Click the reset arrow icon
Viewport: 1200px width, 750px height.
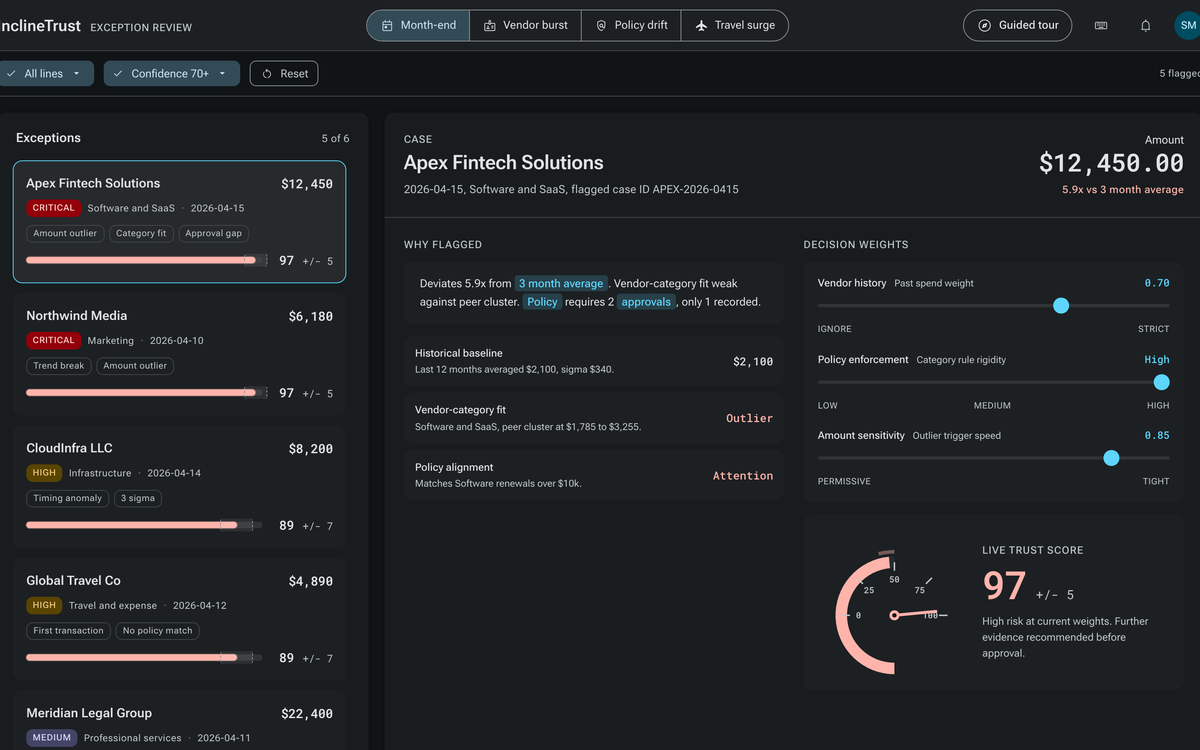[267, 74]
